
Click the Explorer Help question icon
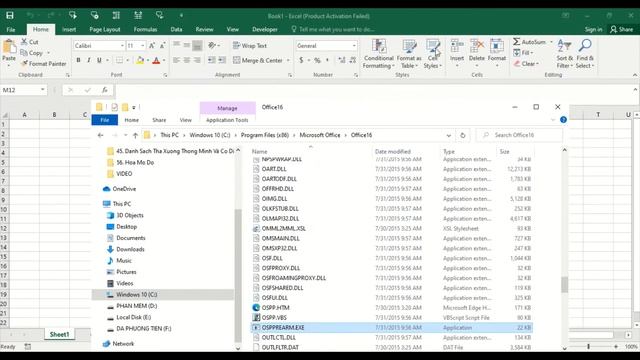pyautogui.click(x=563, y=120)
